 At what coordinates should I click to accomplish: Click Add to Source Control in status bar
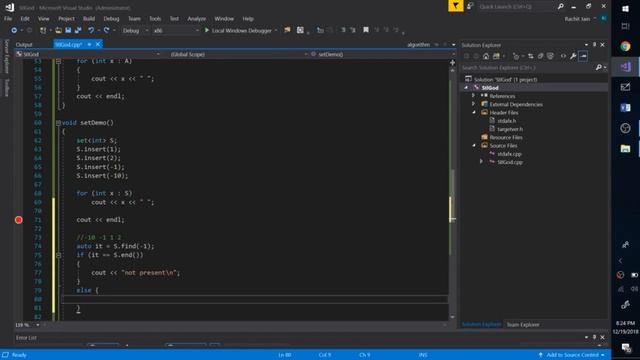(x=571, y=355)
